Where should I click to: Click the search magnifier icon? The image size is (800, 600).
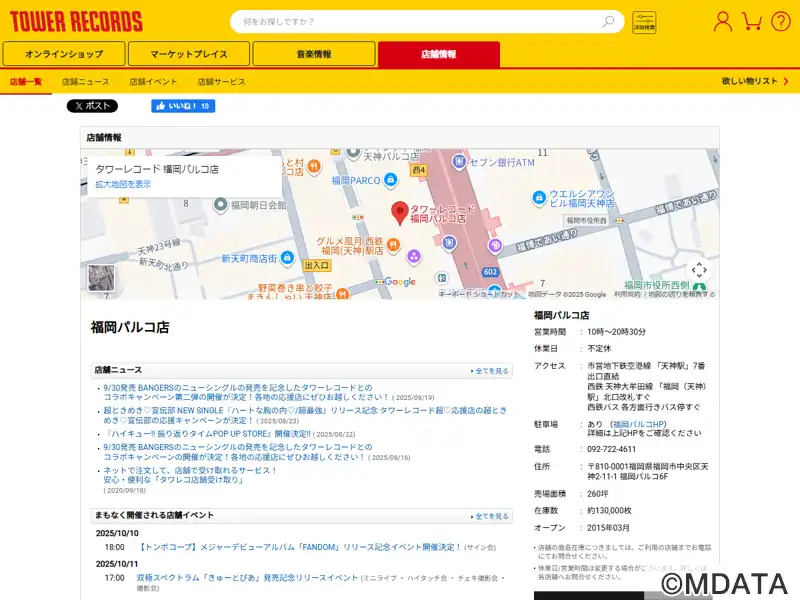(x=608, y=21)
